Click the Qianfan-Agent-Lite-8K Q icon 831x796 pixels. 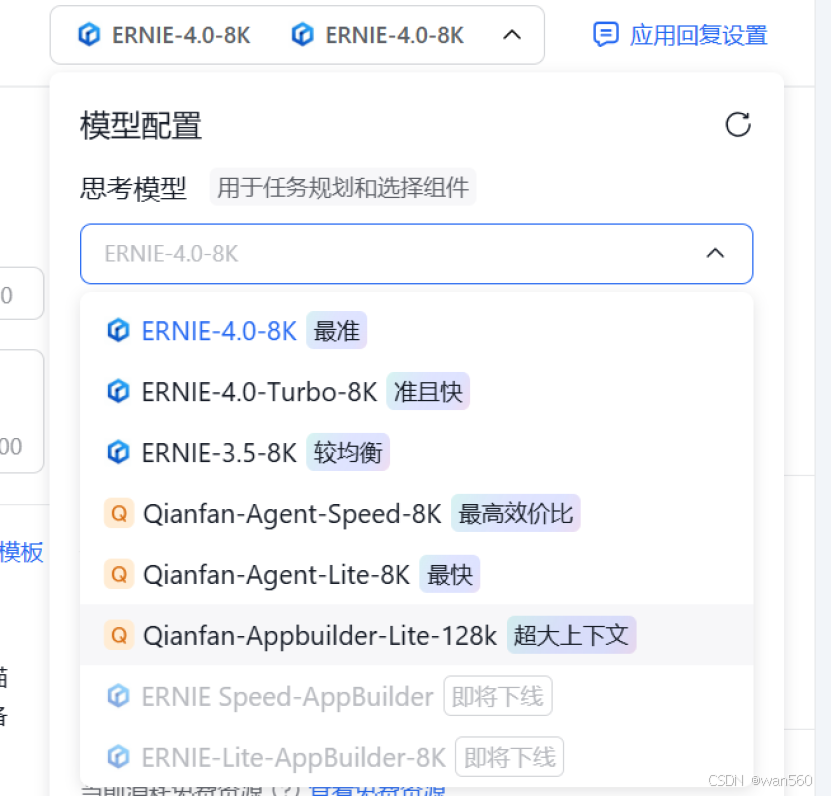coord(119,574)
